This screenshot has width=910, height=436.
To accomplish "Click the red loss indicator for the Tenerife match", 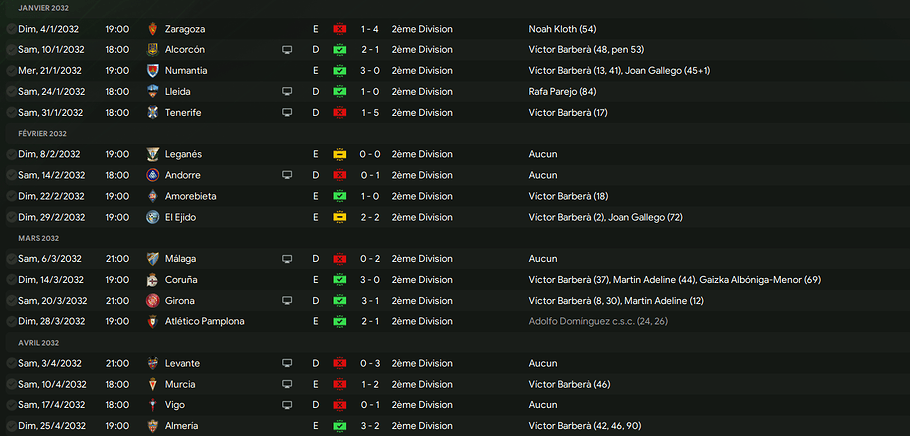I will point(340,113).
